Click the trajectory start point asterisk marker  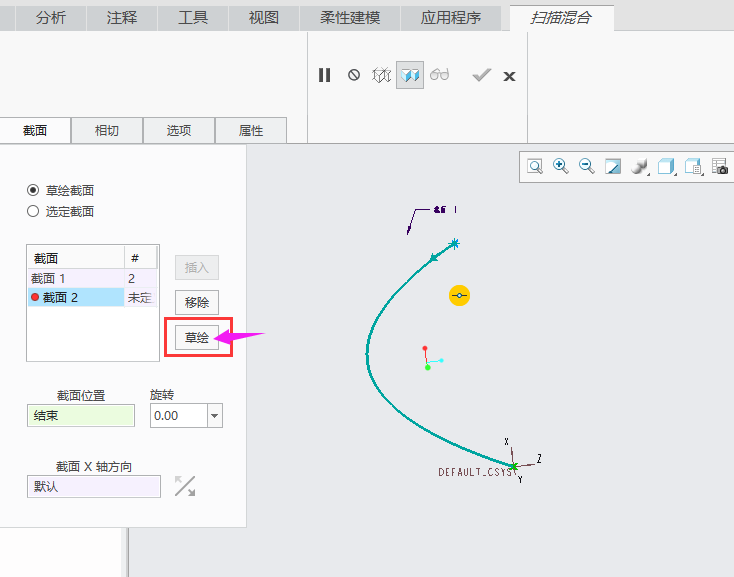coord(454,244)
